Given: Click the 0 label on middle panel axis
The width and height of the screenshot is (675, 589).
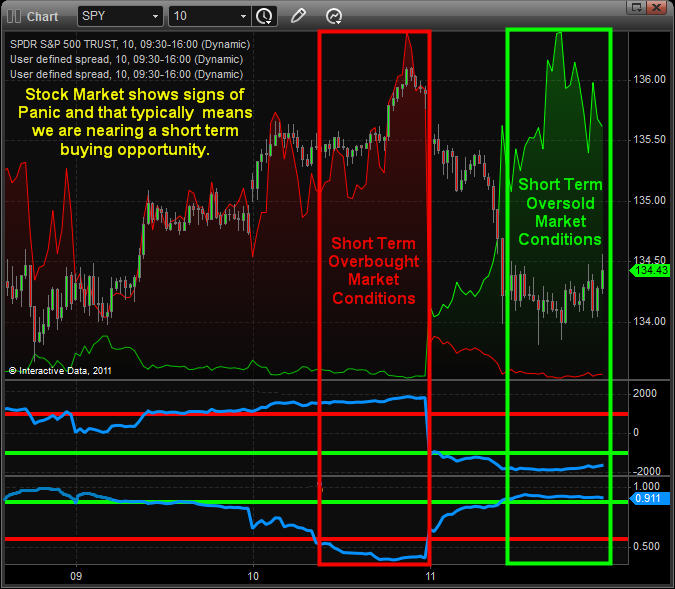Looking at the screenshot, I should (x=636, y=433).
